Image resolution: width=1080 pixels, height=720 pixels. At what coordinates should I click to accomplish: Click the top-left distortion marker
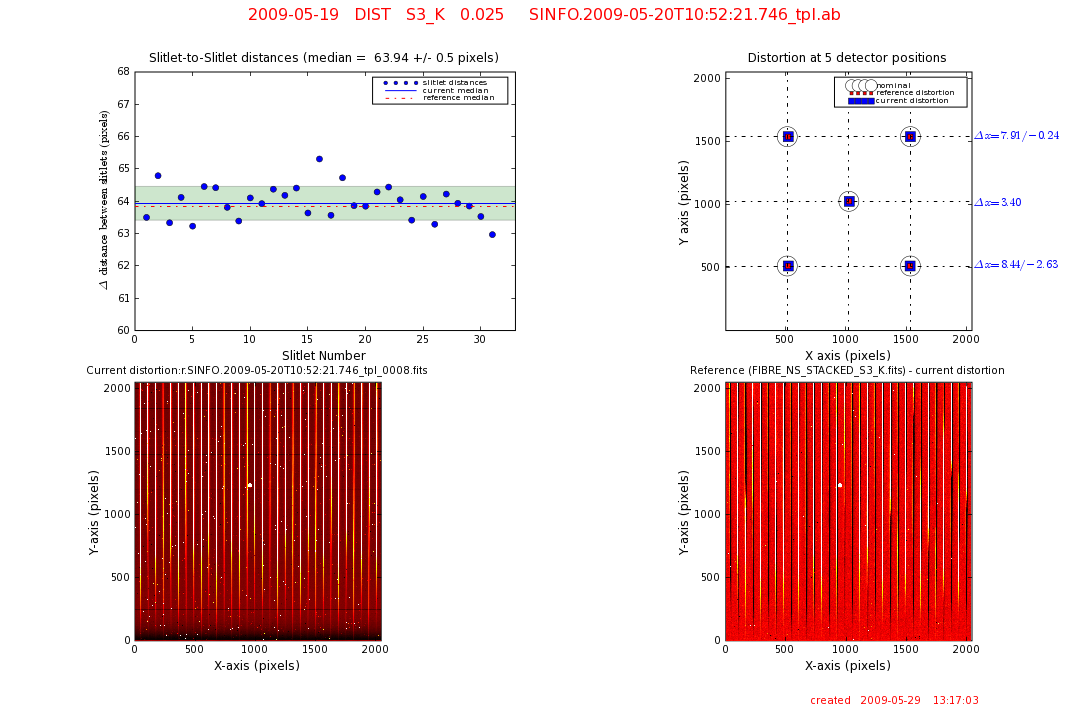[787, 136]
